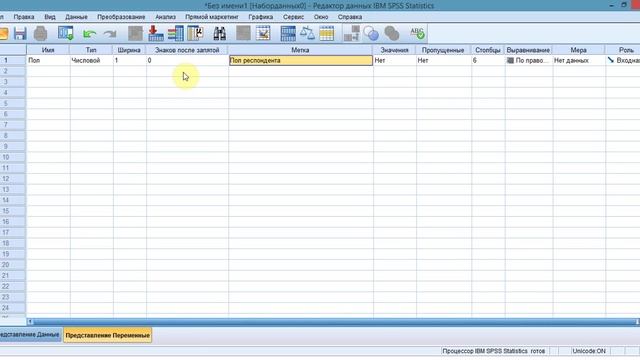The image size is (640, 360).
Task: Open the Графика menu
Action: (x=261, y=17)
